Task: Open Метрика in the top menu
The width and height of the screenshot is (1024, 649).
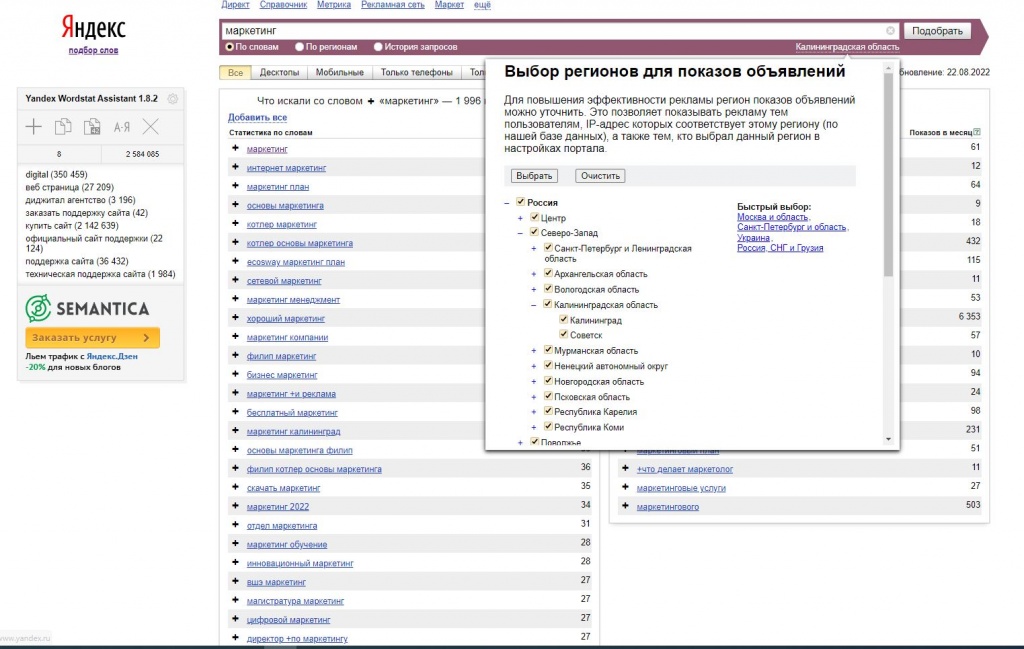Action: (333, 5)
